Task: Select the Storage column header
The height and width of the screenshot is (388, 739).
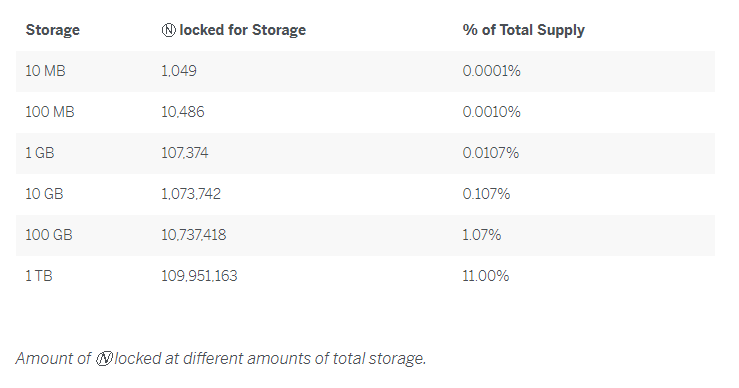Action: click(52, 30)
